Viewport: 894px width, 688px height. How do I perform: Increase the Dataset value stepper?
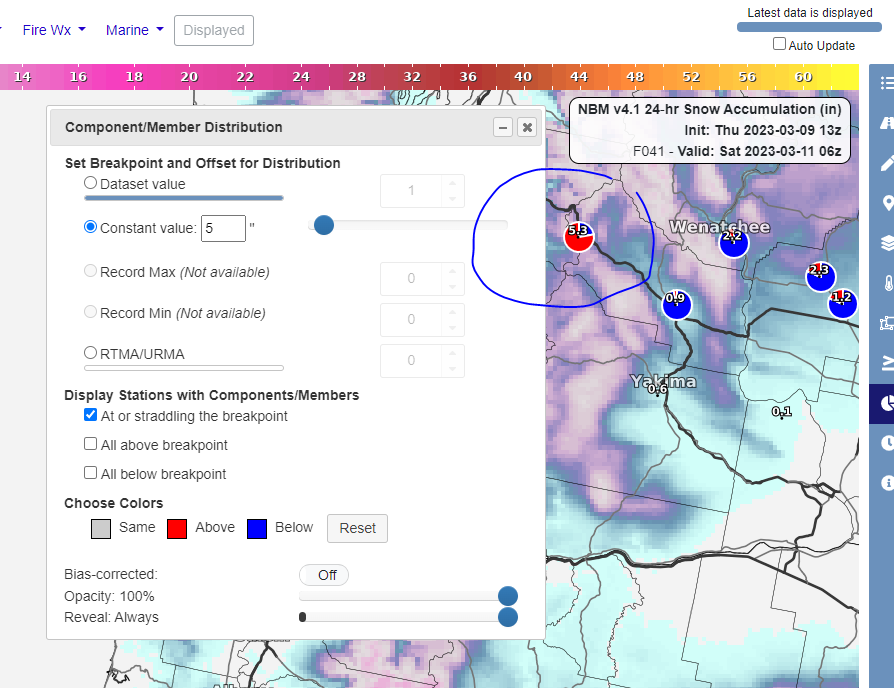(x=453, y=183)
